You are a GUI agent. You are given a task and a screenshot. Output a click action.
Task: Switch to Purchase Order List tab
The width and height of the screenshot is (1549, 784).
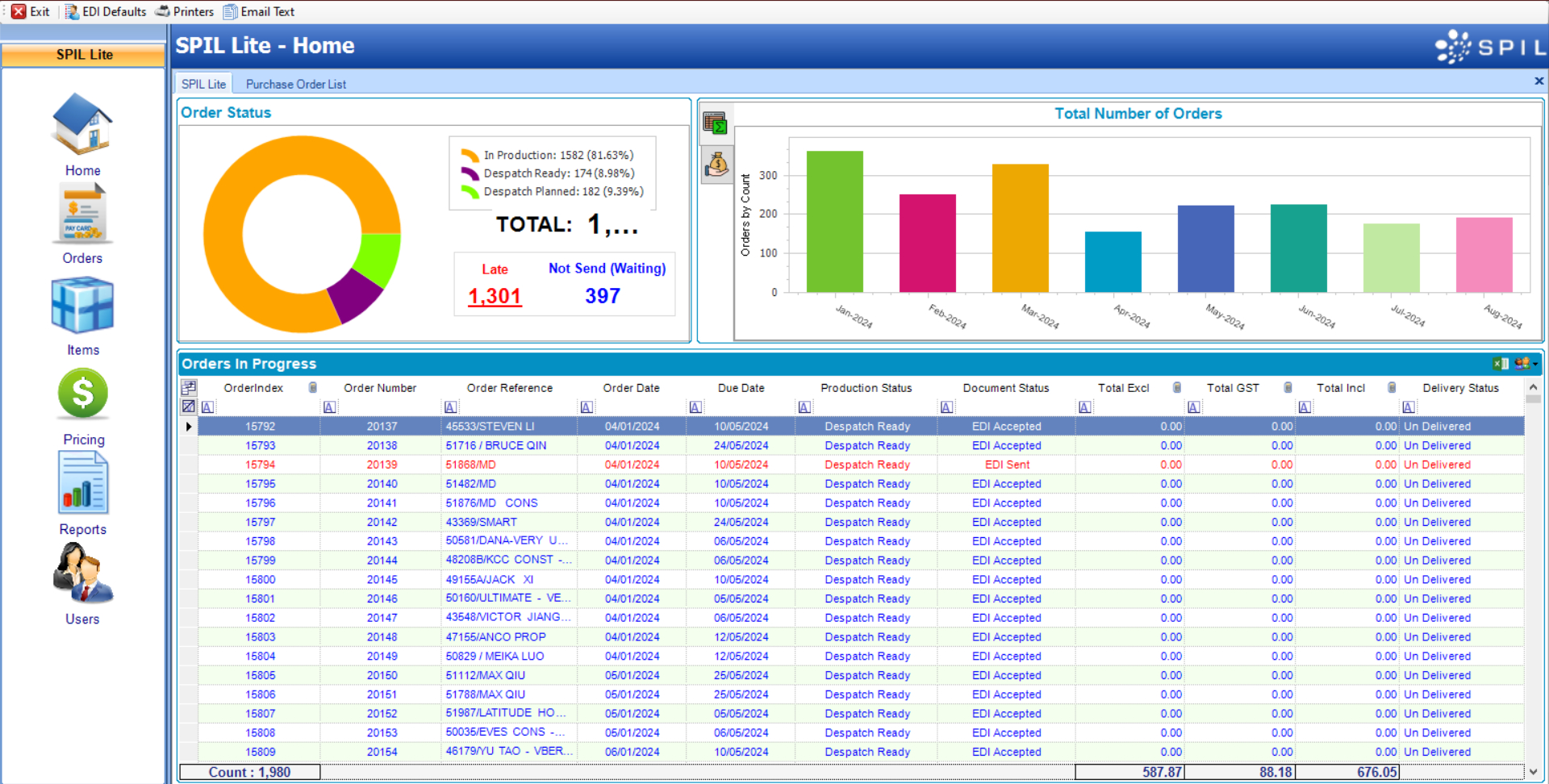296,84
